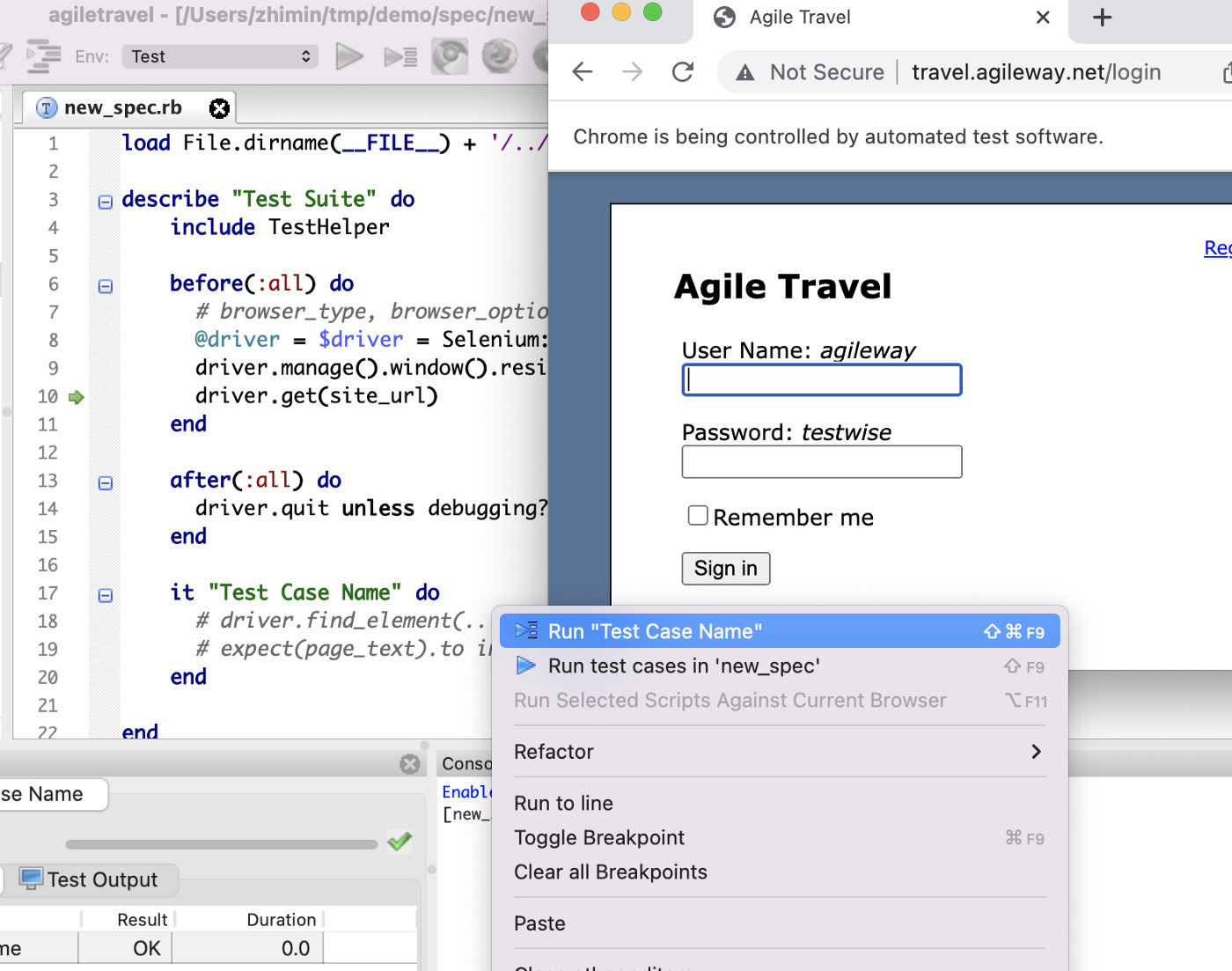Choose Run test cases in 'new_spec'
The height and width of the screenshot is (971, 1232).
click(x=780, y=666)
